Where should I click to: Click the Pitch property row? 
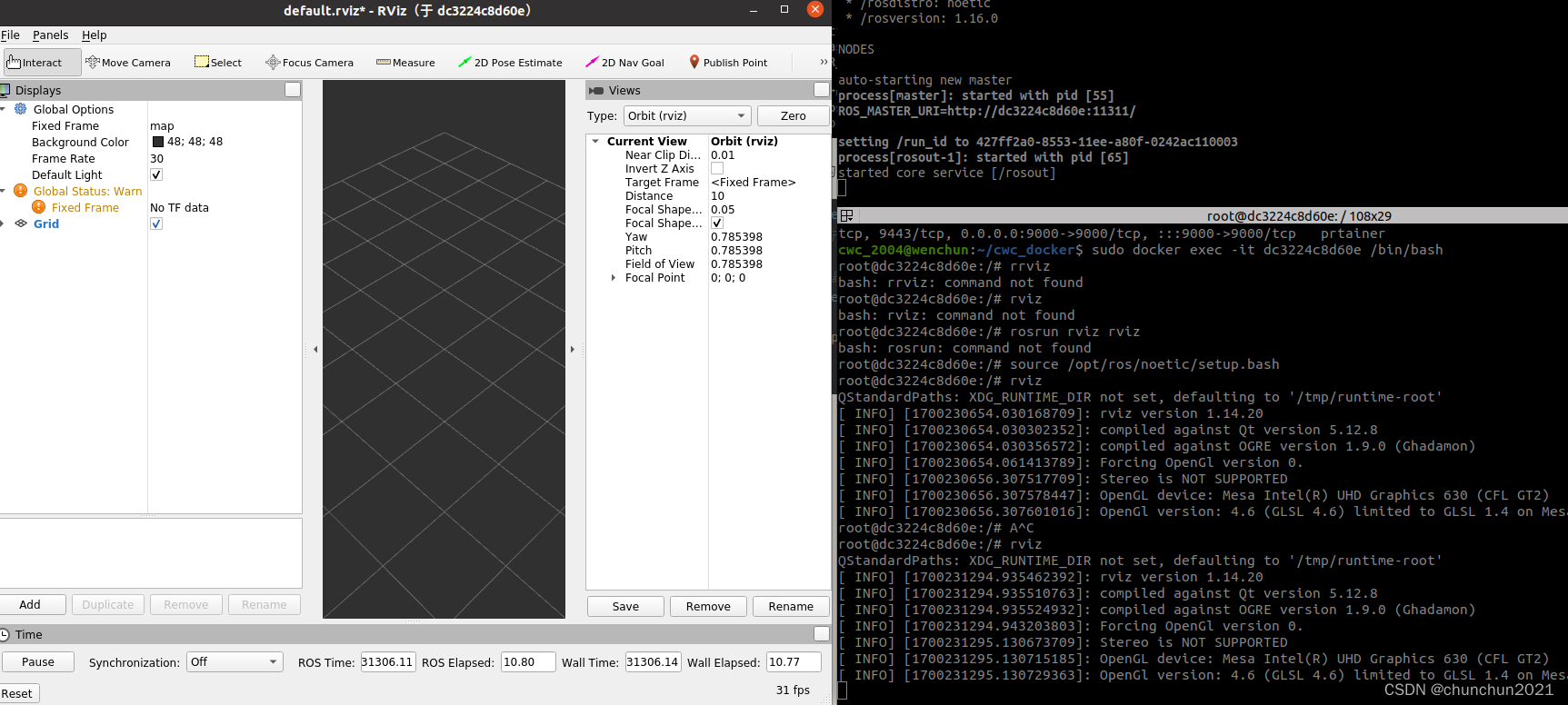[708, 251]
